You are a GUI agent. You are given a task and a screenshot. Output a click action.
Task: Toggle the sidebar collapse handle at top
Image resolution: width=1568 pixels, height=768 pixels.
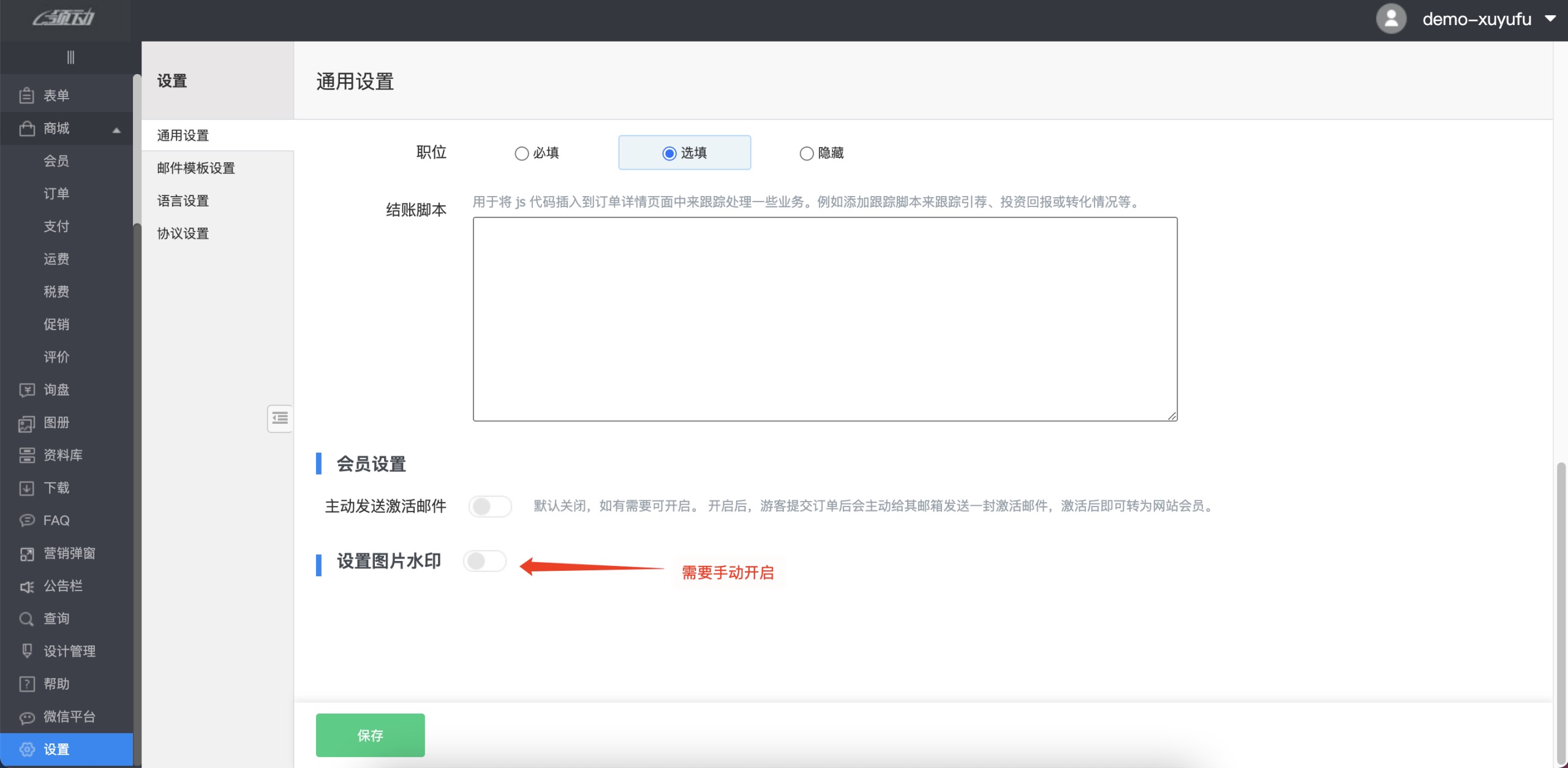point(70,58)
